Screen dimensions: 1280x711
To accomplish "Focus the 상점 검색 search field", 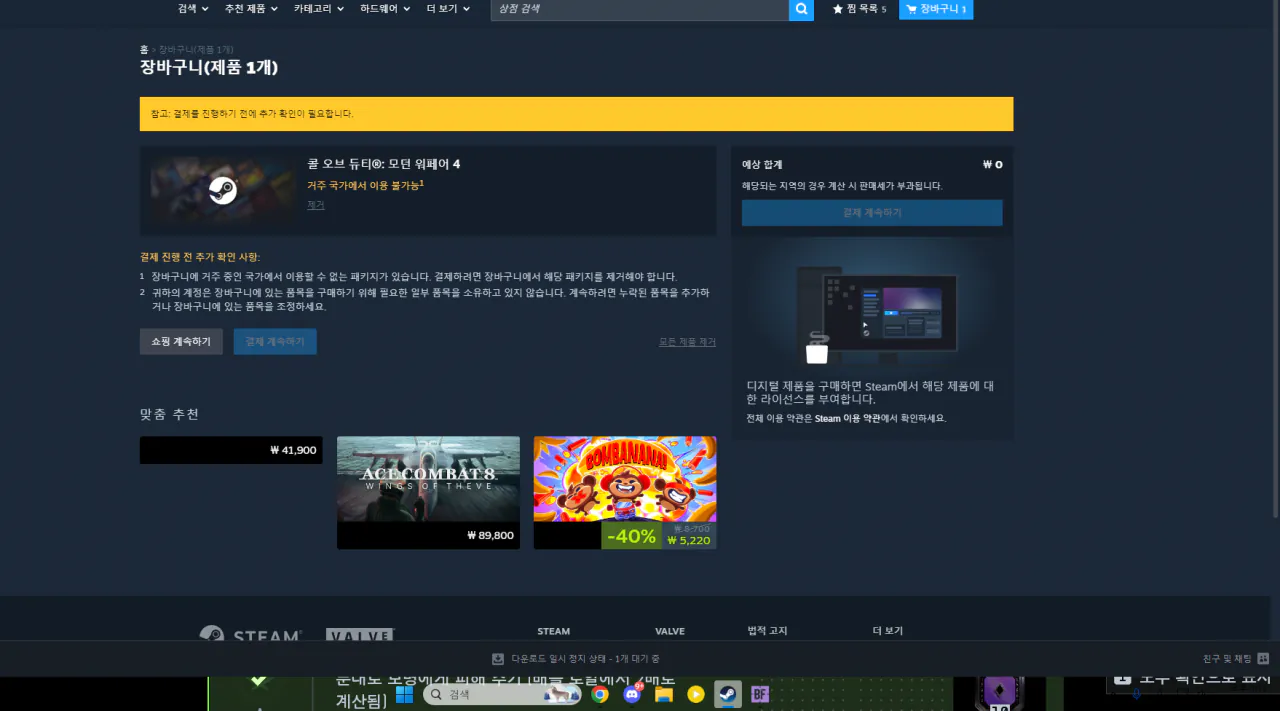I will [639, 9].
